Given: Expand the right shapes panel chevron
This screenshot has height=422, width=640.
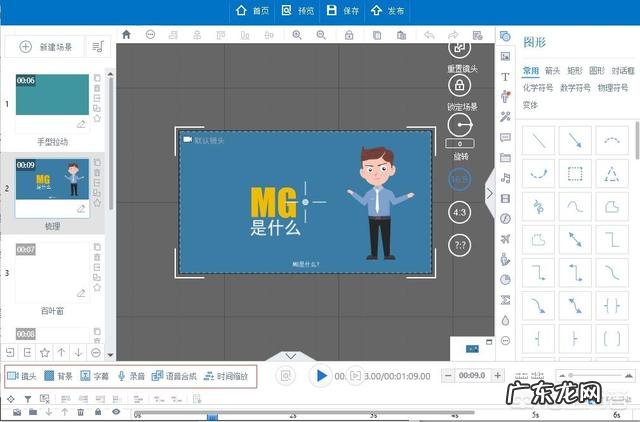Looking at the screenshot, I should pos(490,194).
